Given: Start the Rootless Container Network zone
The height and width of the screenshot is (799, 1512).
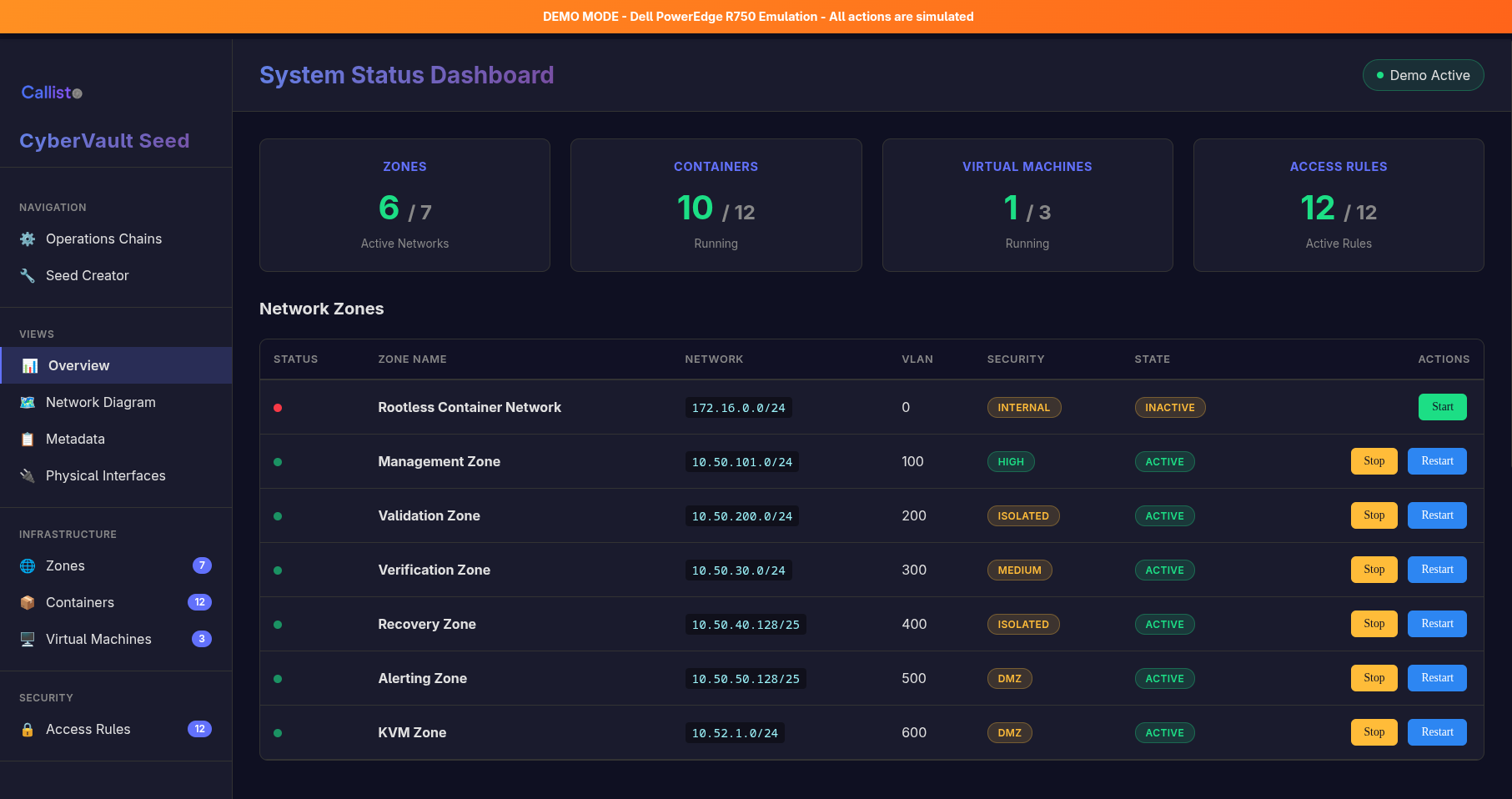Looking at the screenshot, I should pos(1442,407).
